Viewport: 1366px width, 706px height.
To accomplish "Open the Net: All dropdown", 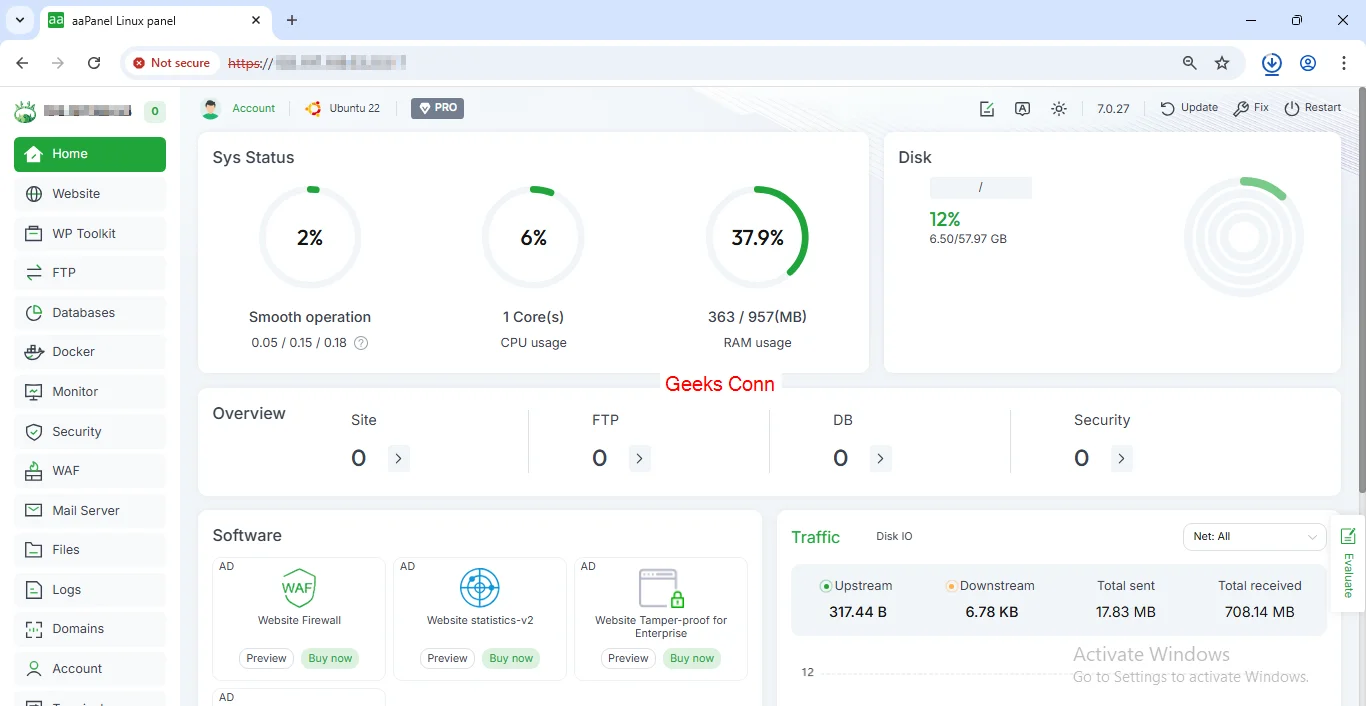I will pos(1255,537).
